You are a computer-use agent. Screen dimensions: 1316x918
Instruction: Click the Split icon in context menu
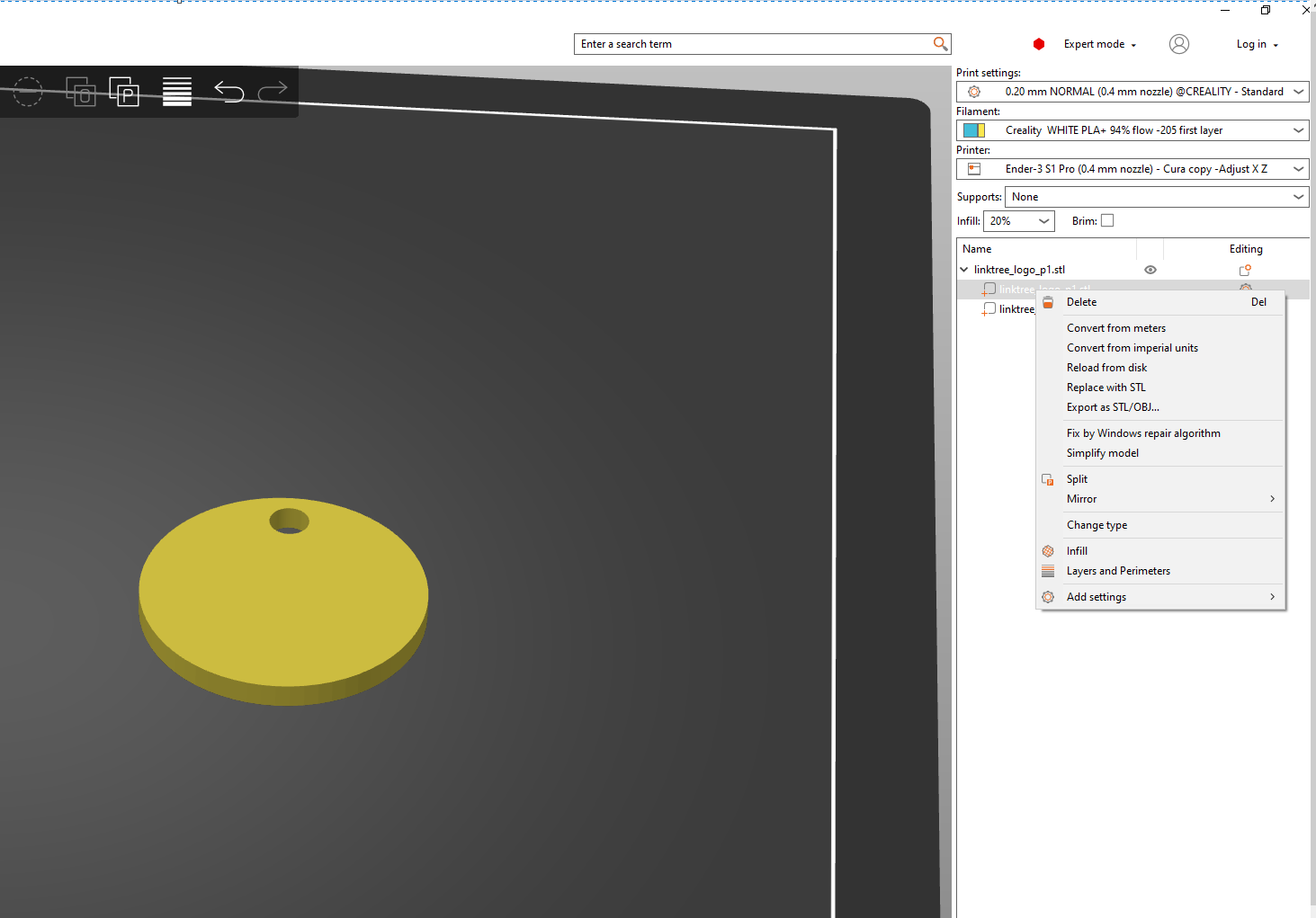click(1048, 479)
